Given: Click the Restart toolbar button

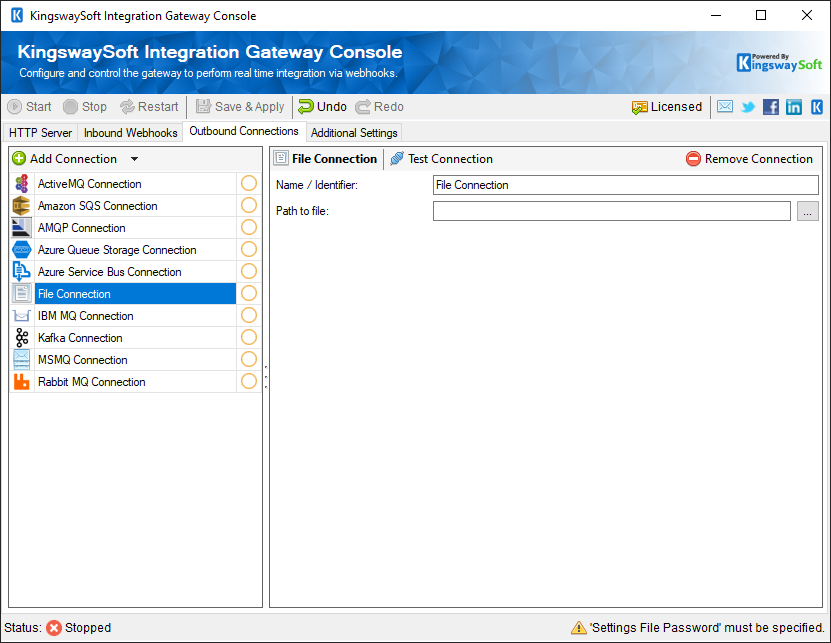Looking at the screenshot, I should 149,107.
